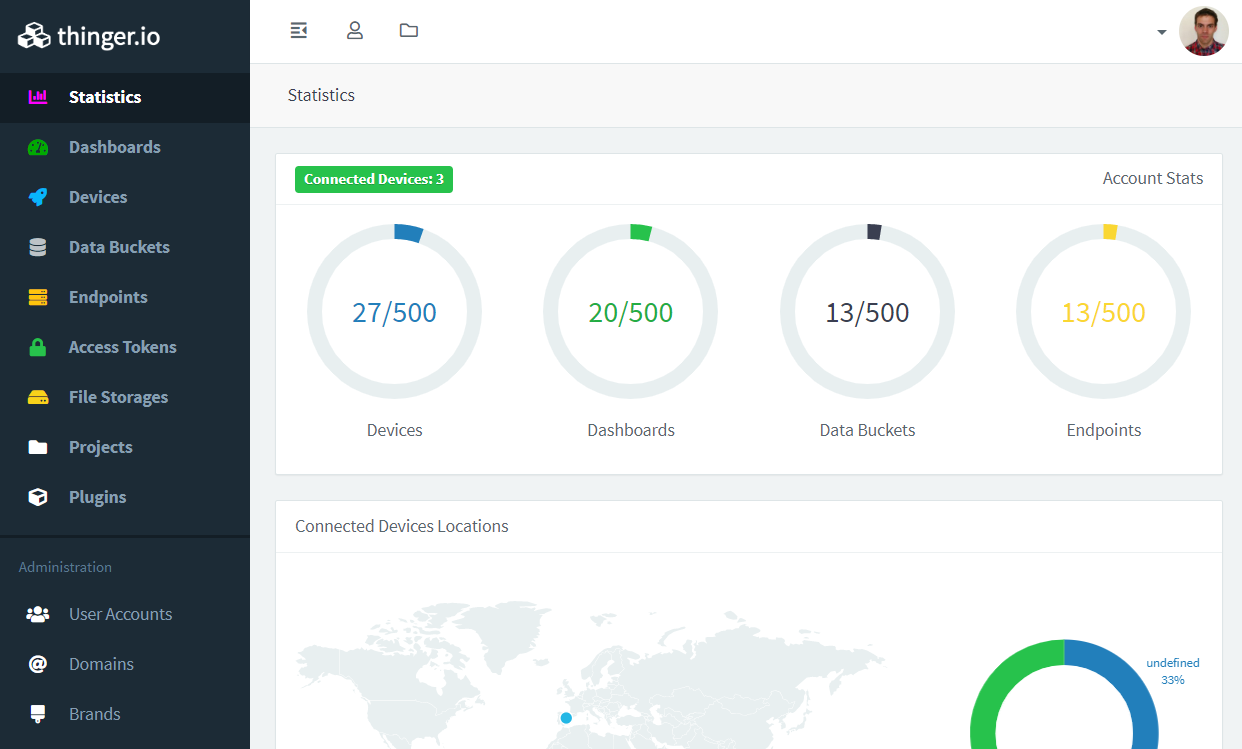
Task: Click the Dashboards gauge icon
Action: pos(38,147)
